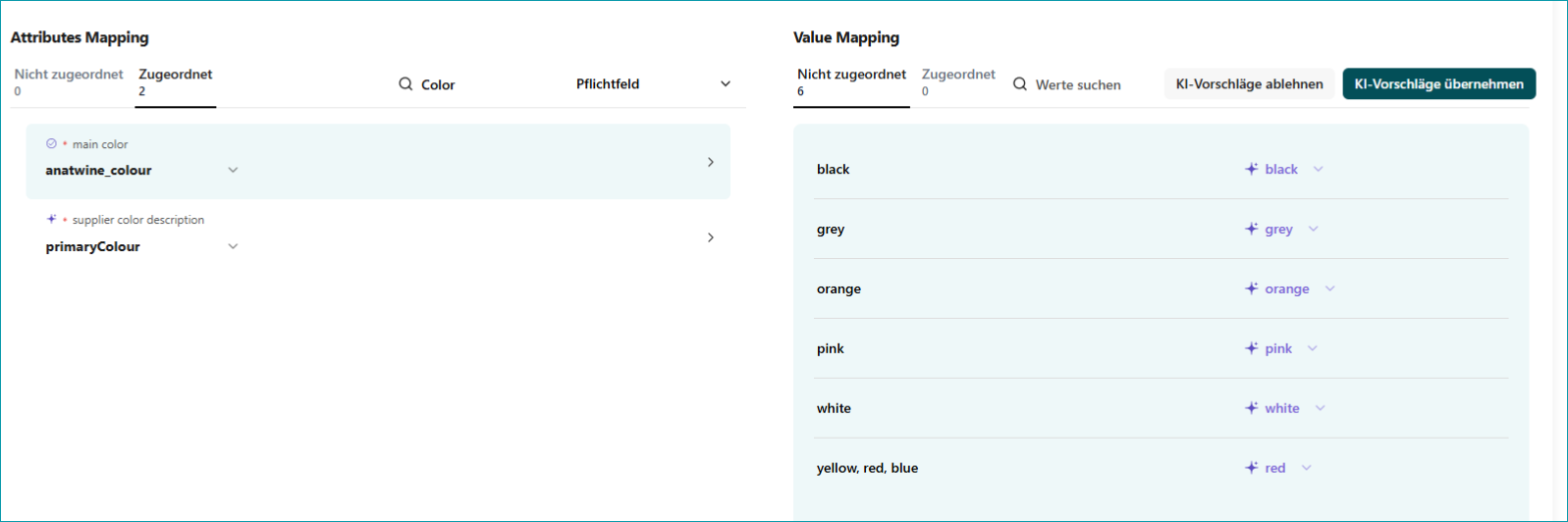Click the Attributes Mapping heading
Viewport: 1568px width, 522px height.
80,37
